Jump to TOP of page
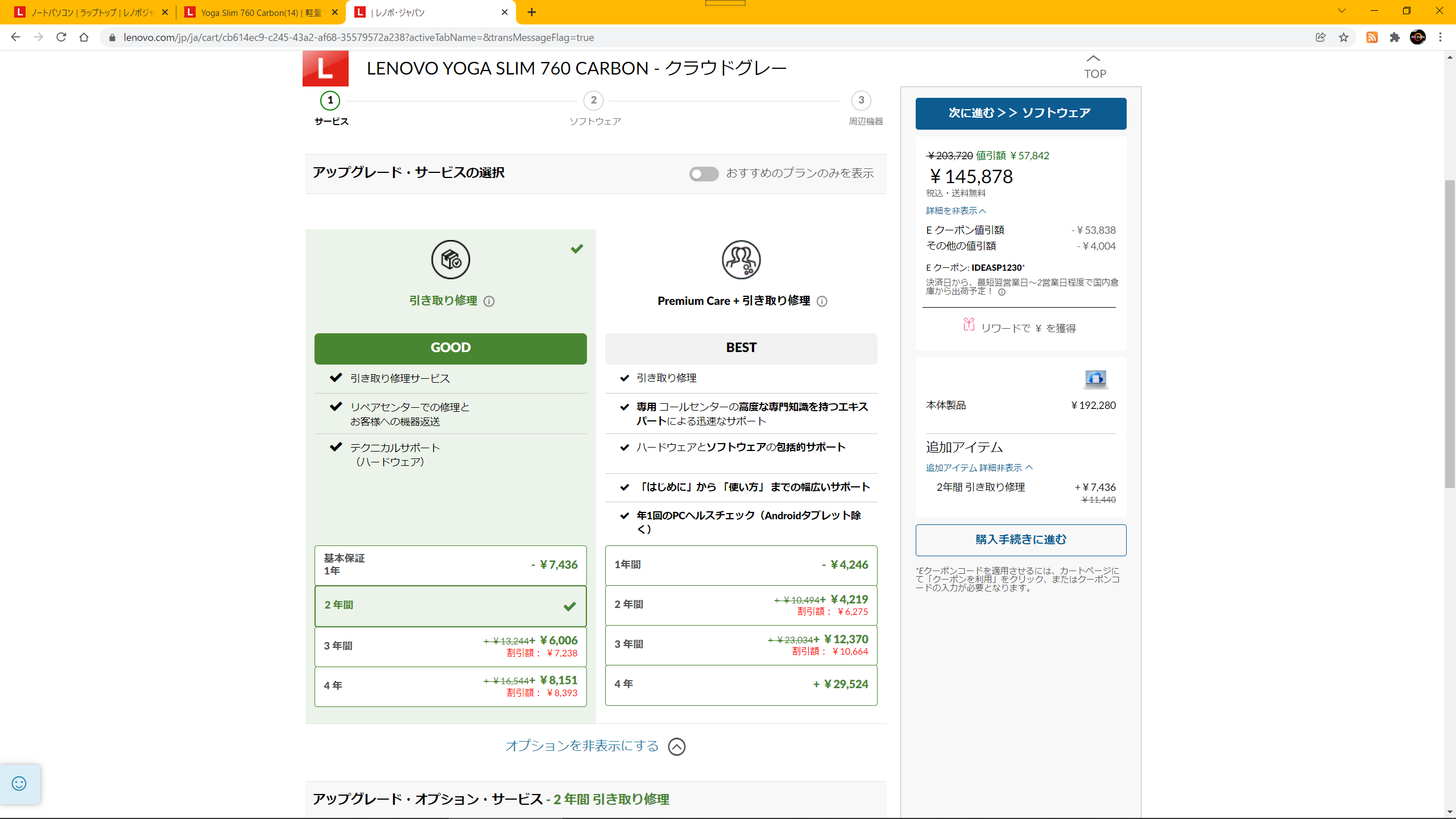This screenshot has height=819, width=1456. click(x=1094, y=67)
